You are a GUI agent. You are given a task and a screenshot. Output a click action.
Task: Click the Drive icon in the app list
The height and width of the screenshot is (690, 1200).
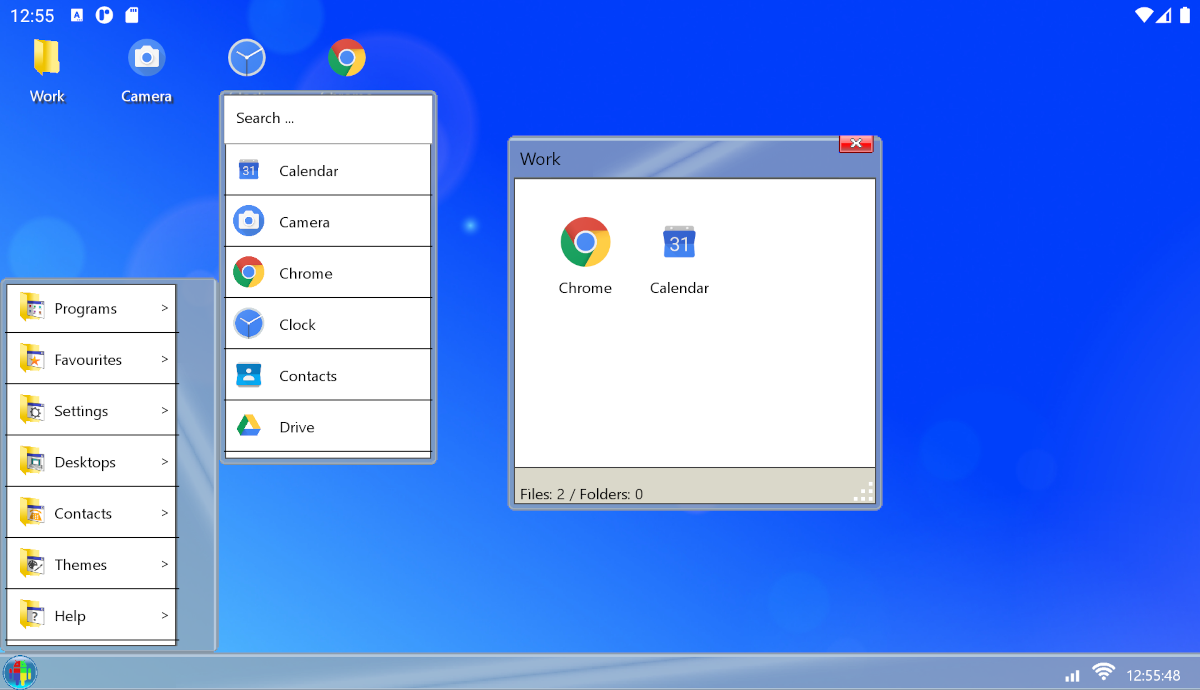[249, 426]
